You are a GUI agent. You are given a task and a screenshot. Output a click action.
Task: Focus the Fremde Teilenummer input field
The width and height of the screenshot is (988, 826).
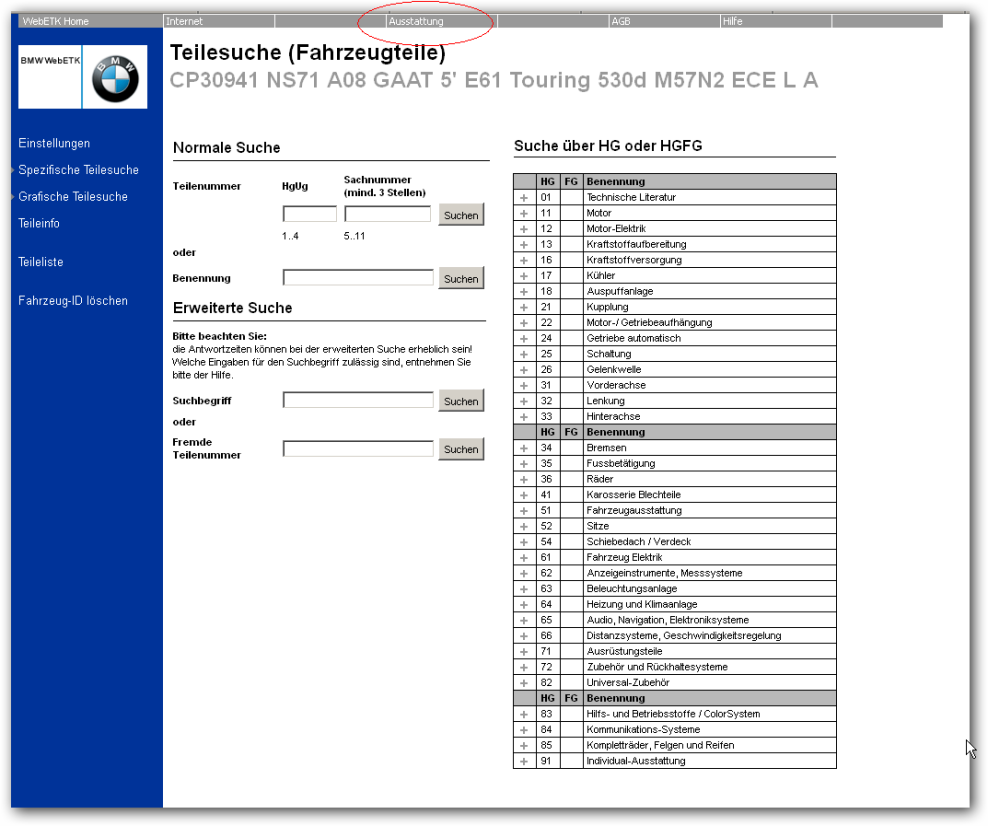pos(359,449)
